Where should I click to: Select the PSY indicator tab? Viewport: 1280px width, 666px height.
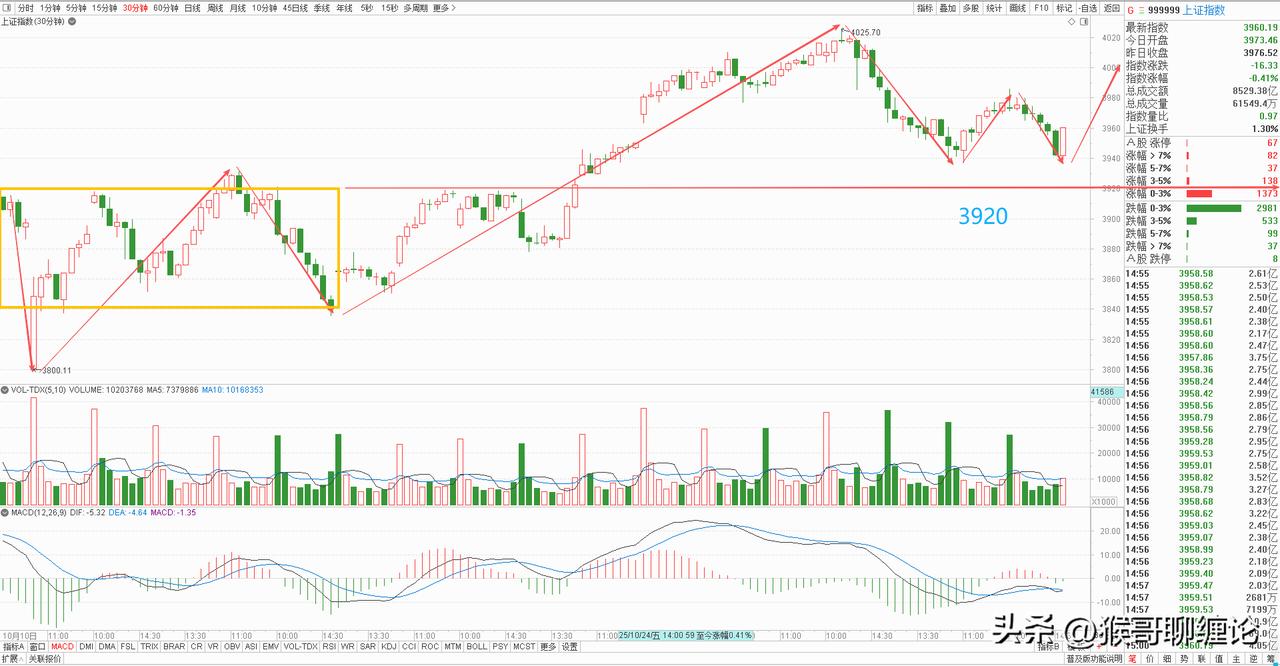tap(500, 647)
